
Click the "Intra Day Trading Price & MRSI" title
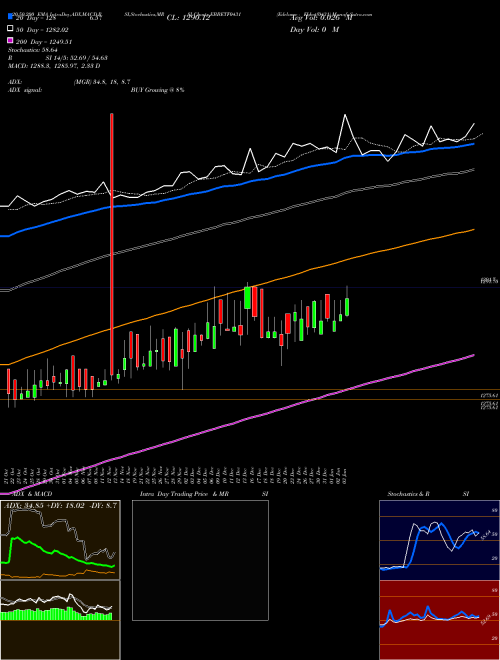(x=204, y=494)
